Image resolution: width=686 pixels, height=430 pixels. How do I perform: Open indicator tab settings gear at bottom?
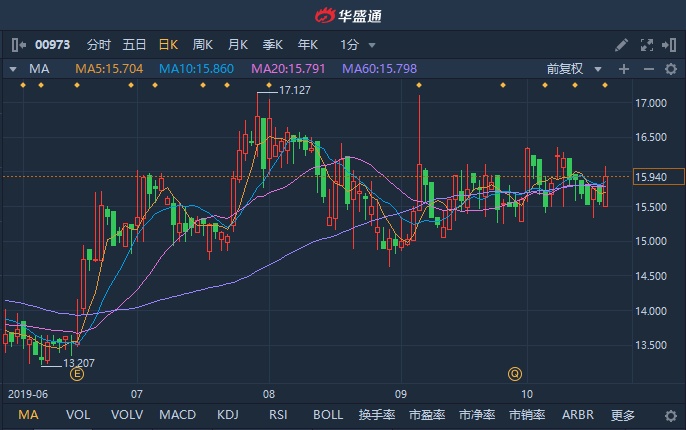coord(671,415)
